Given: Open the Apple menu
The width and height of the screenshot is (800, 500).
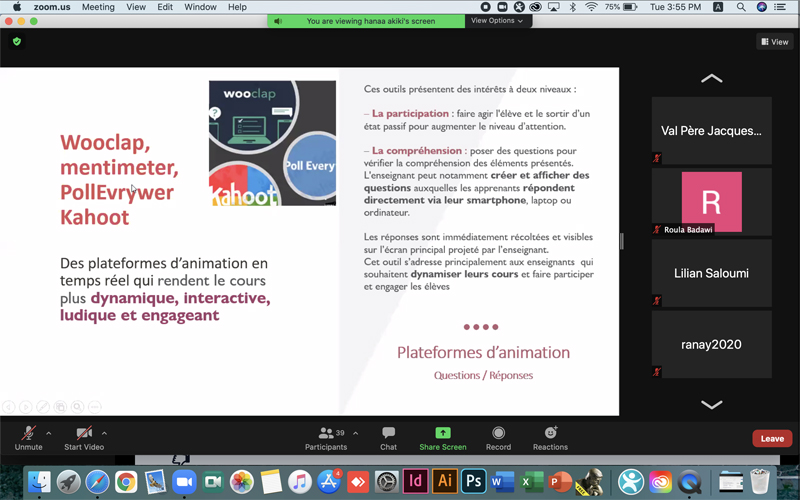Looking at the screenshot, I should (16, 7).
